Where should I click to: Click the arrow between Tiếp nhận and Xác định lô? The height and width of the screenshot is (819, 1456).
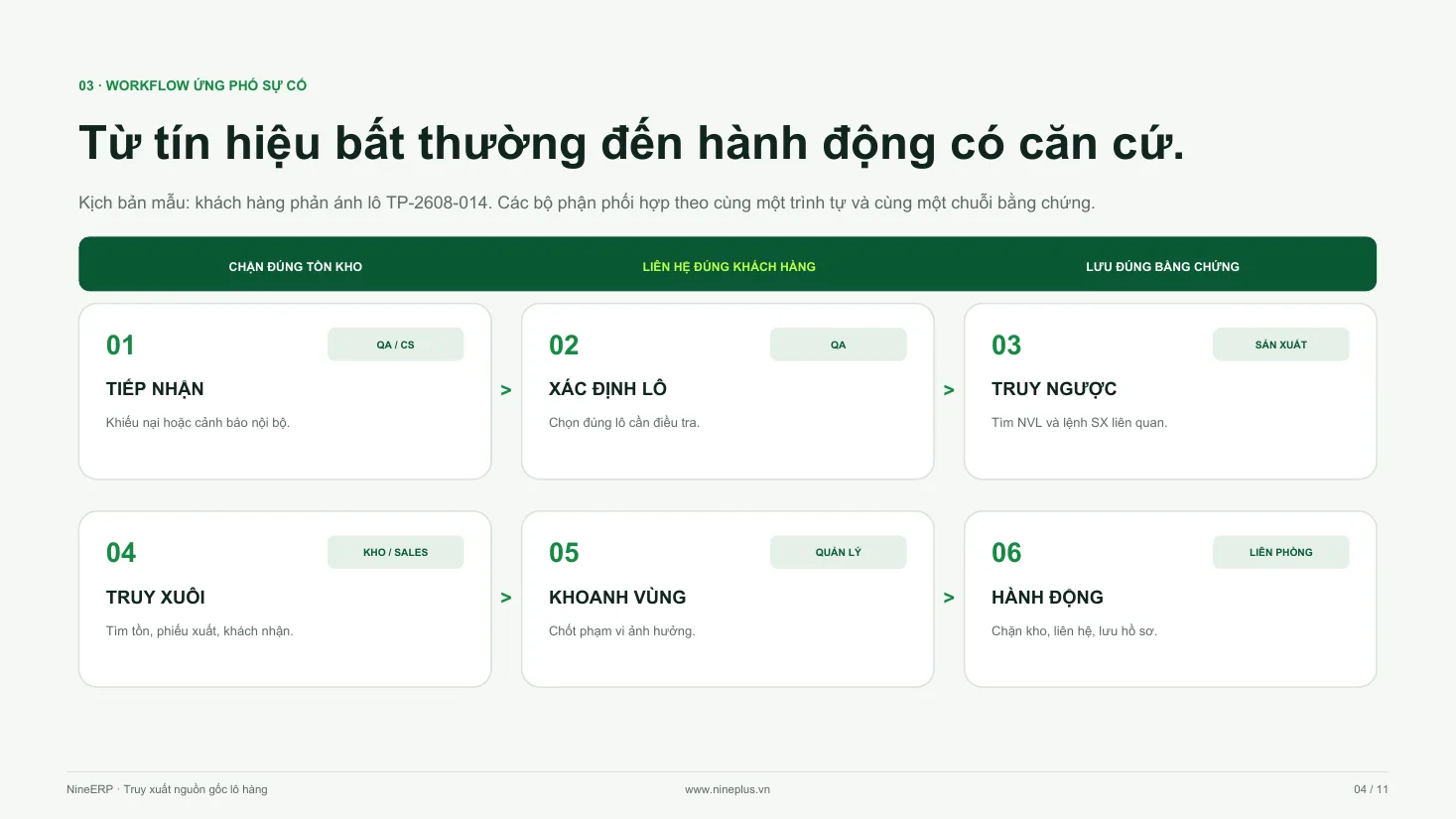point(506,391)
